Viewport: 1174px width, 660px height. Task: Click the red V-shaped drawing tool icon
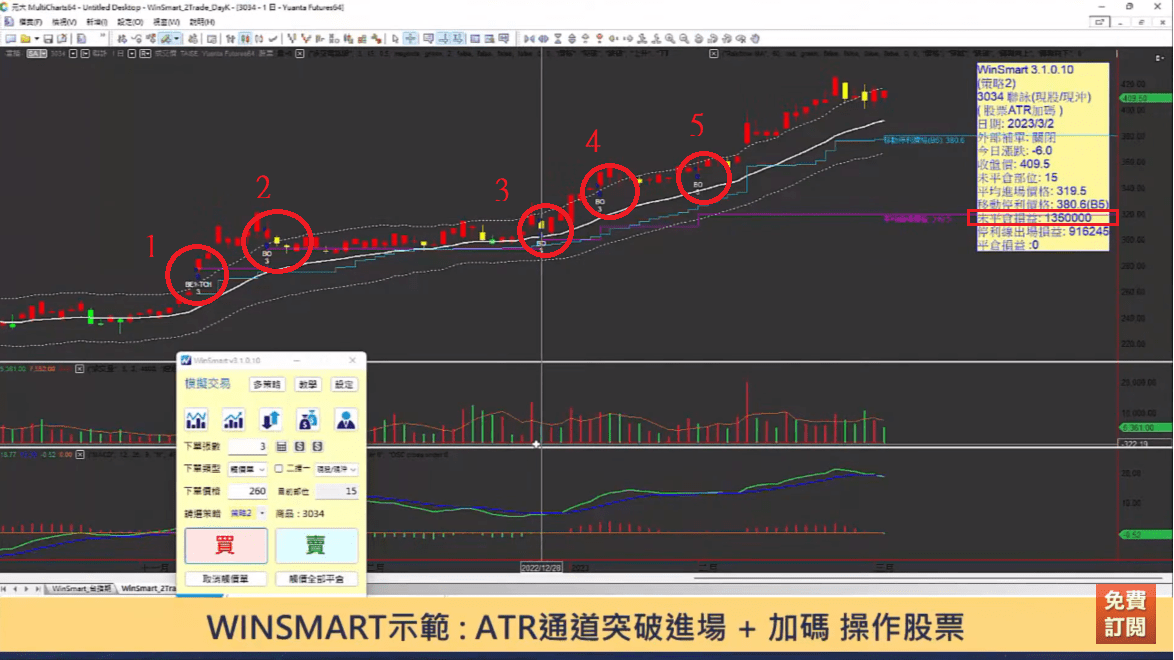coord(306,38)
